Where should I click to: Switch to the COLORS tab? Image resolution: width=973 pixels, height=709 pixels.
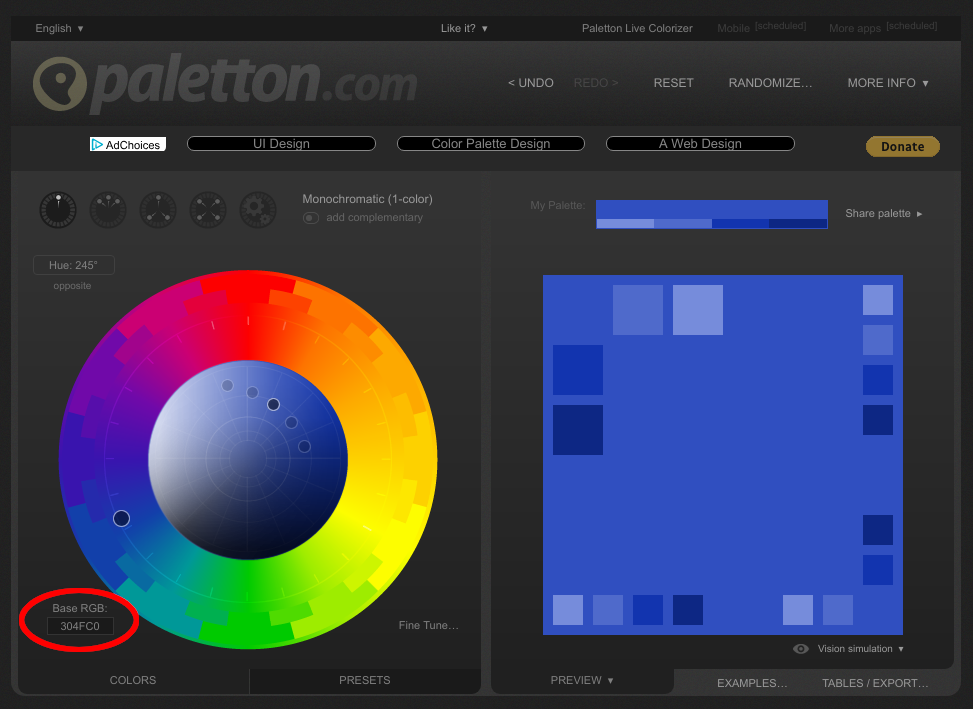(x=133, y=680)
